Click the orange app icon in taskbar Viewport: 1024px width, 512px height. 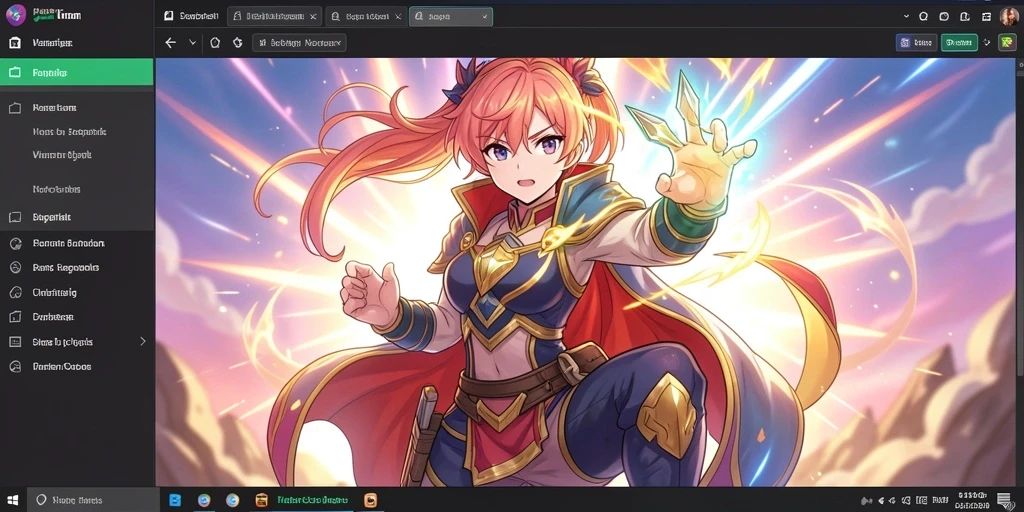click(x=370, y=500)
